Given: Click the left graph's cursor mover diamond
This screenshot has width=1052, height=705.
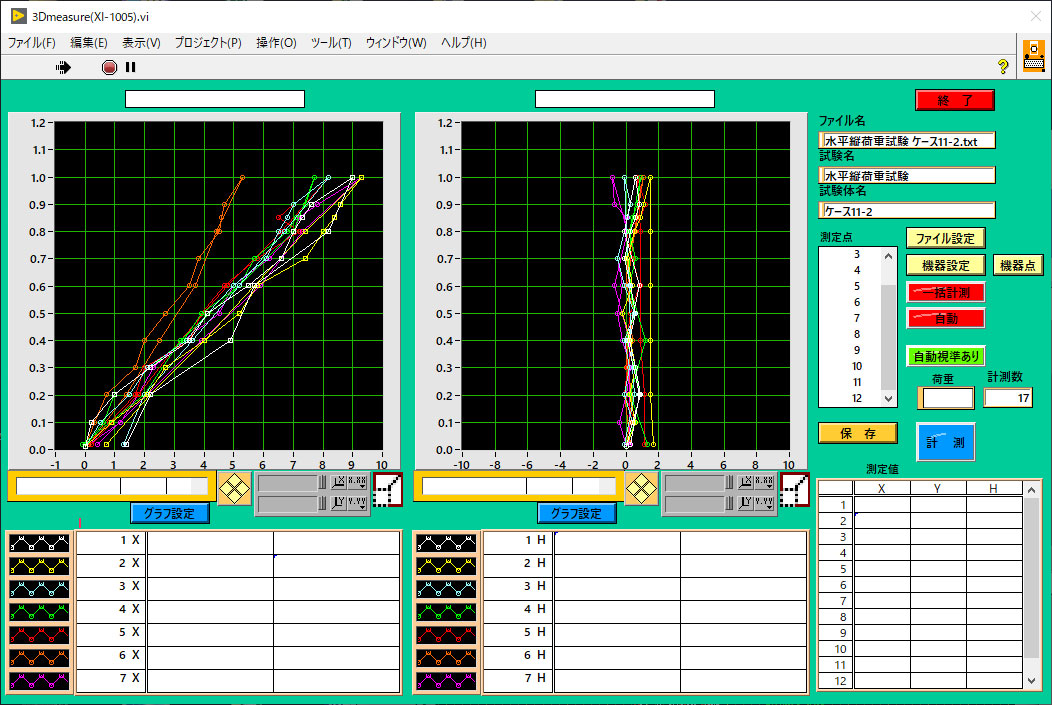Looking at the screenshot, I should coord(234,490).
